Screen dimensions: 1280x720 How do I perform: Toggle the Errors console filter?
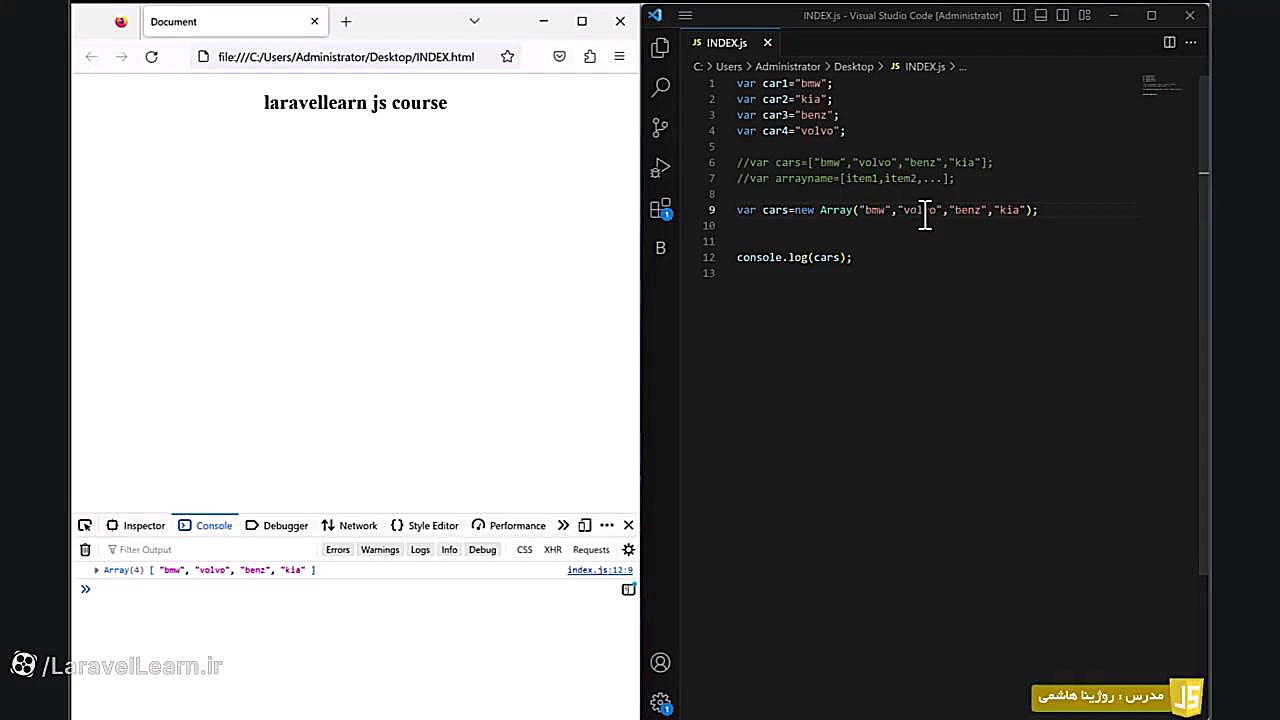point(338,549)
